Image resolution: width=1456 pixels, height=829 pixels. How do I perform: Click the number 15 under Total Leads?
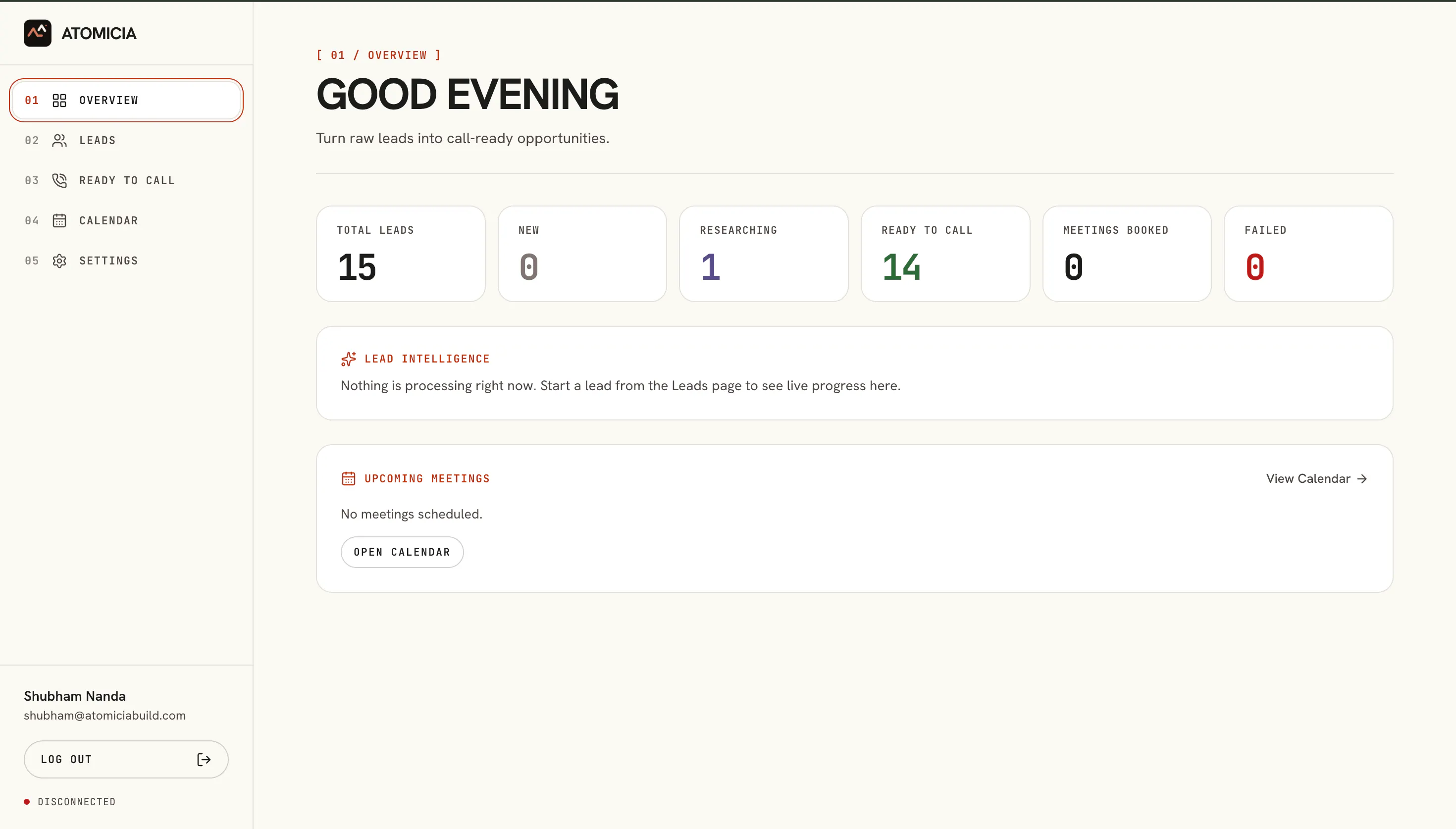357,267
